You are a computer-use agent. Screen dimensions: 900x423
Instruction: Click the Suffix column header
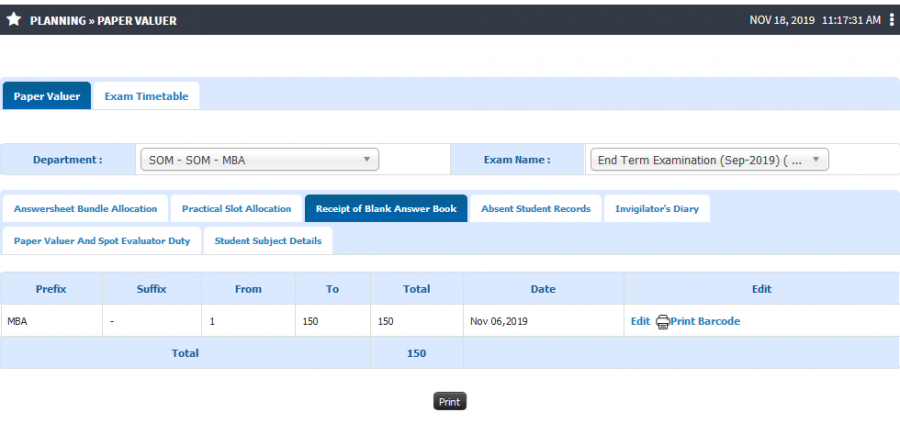152,289
